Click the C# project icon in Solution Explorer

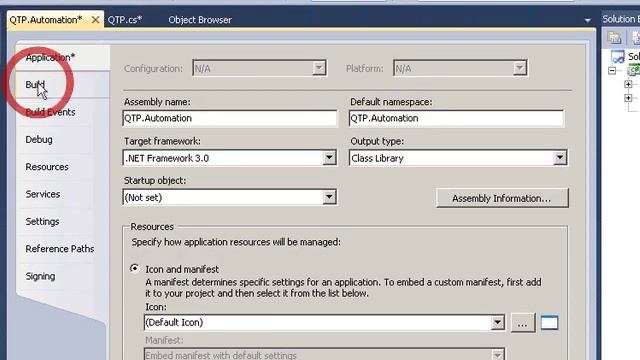(634, 71)
